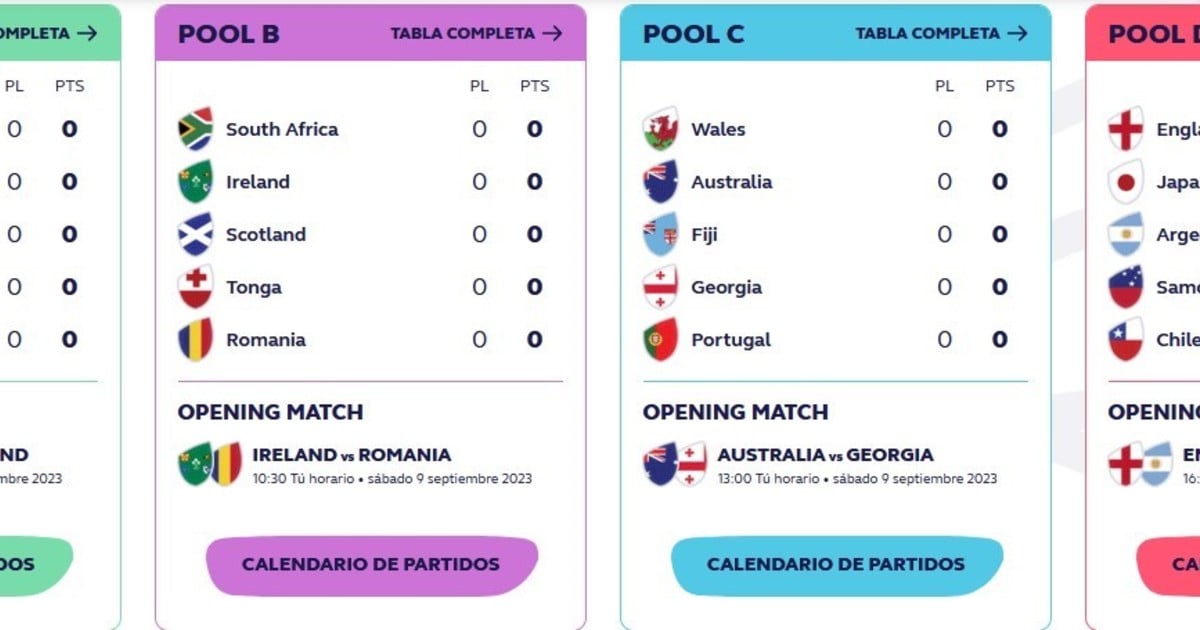This screenshot has height=630, width=1200.
Task: Click the Fiji flag icon
Action: tap(660, 235)
